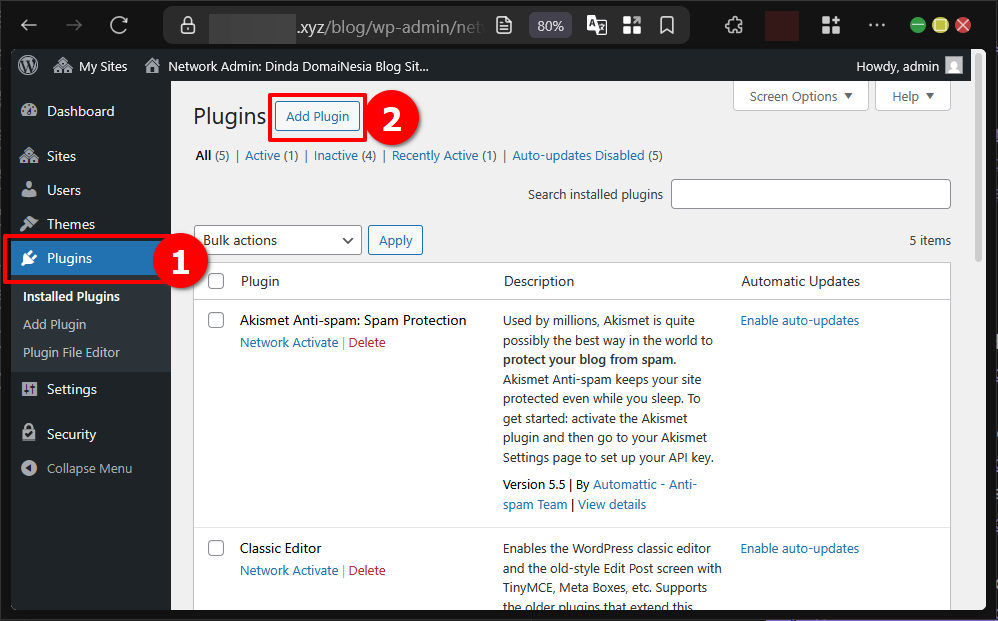Open the Bulk actions dropdown

click(x=277, y=240)
